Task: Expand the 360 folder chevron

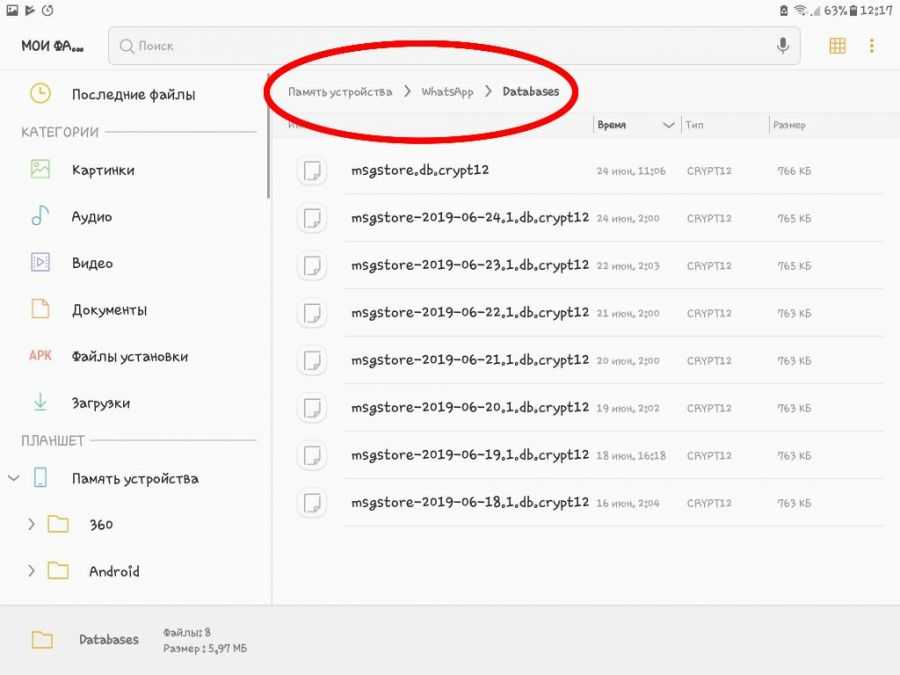Action: point(32,524)
